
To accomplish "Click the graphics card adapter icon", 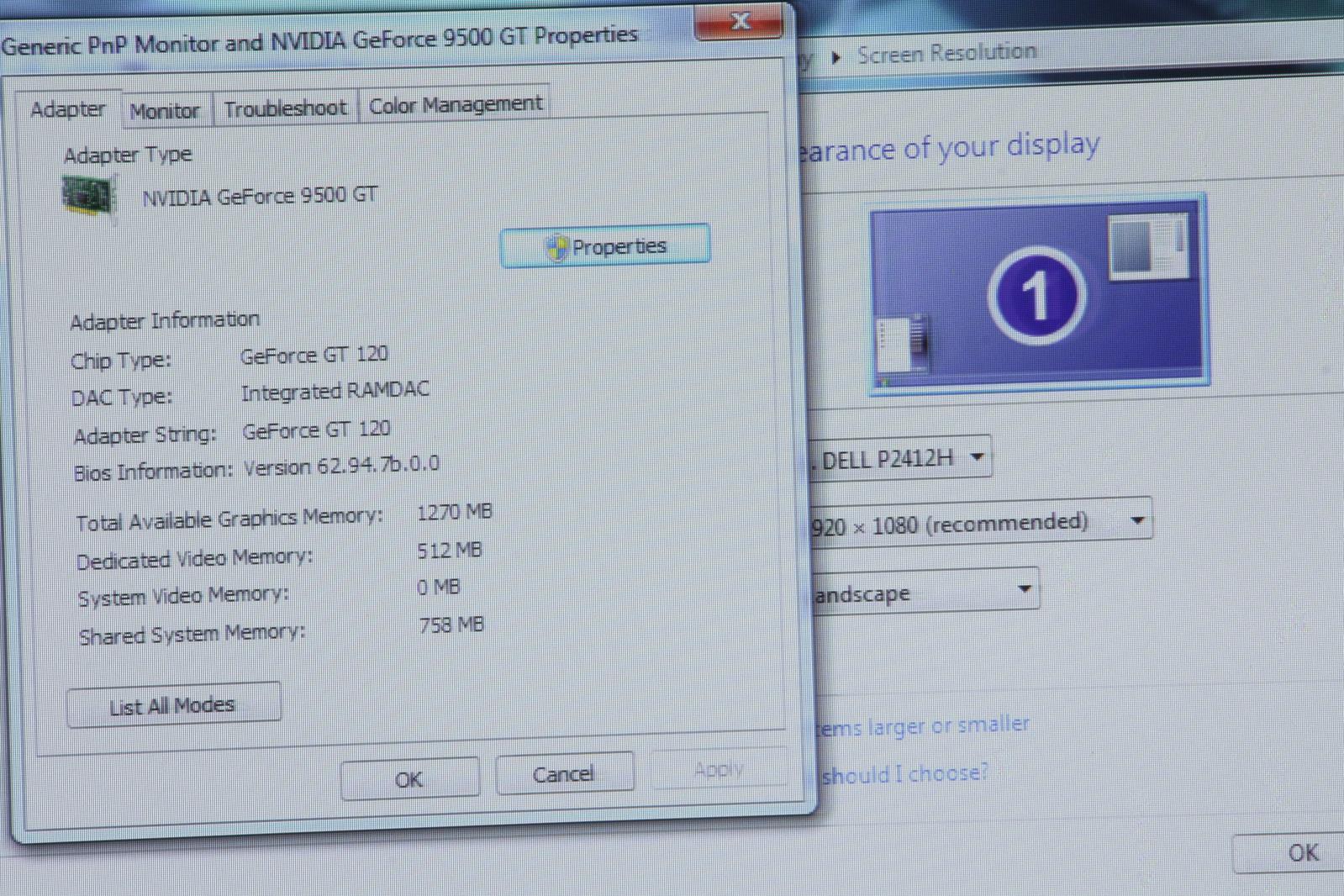I will (88, 197).
